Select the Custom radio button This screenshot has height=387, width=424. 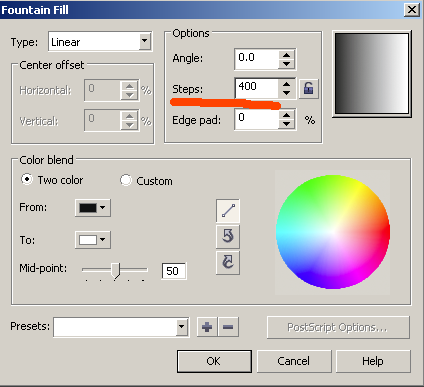pyautogui.click(x=125, y=180)
